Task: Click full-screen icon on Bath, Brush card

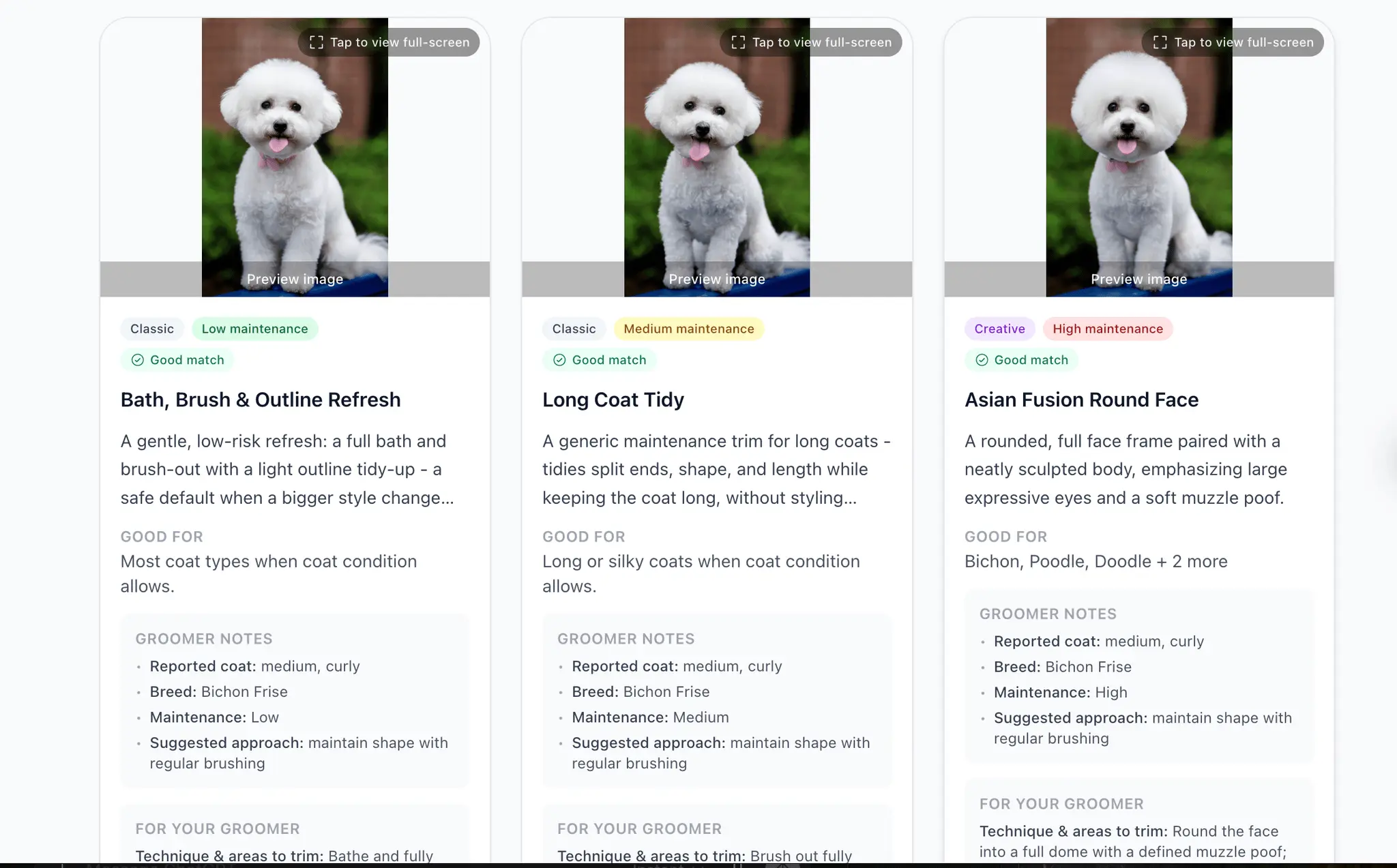Action: tap(317, 42)
